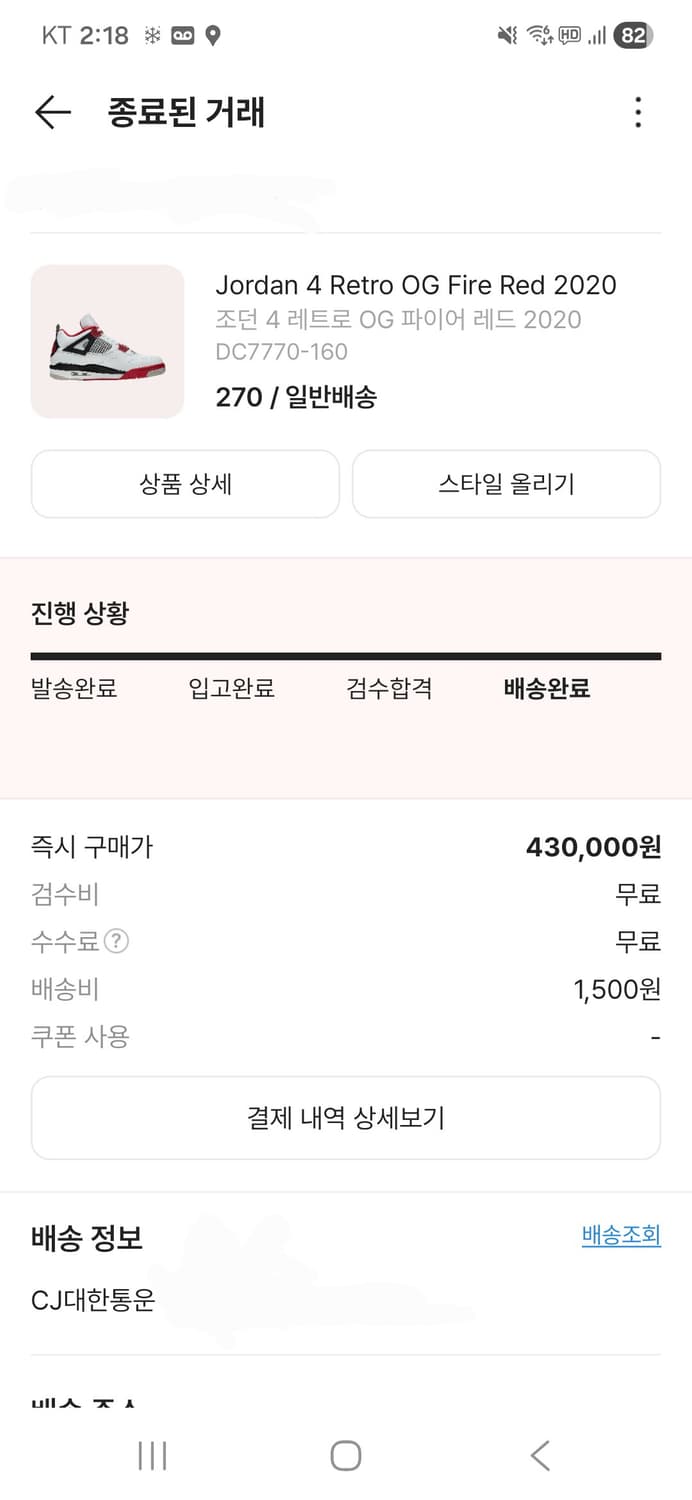Screen dimensions: 692x1500
Task: Tap the muted sound icon in status bar
Action: click(506, 33)
